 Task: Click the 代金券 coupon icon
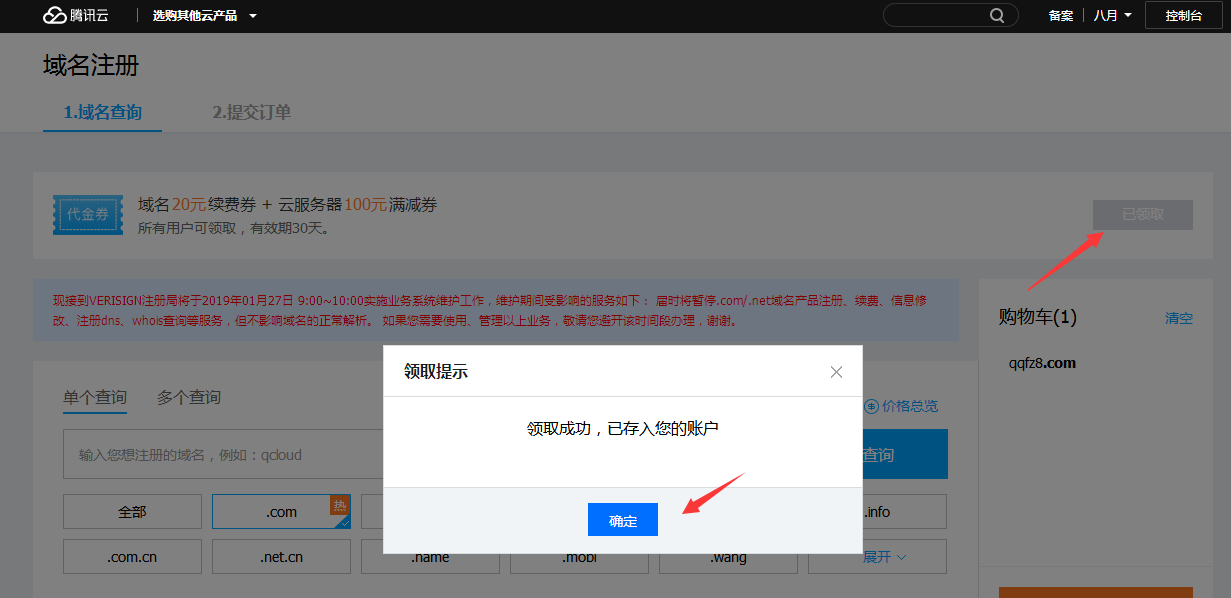coord(88,215)
